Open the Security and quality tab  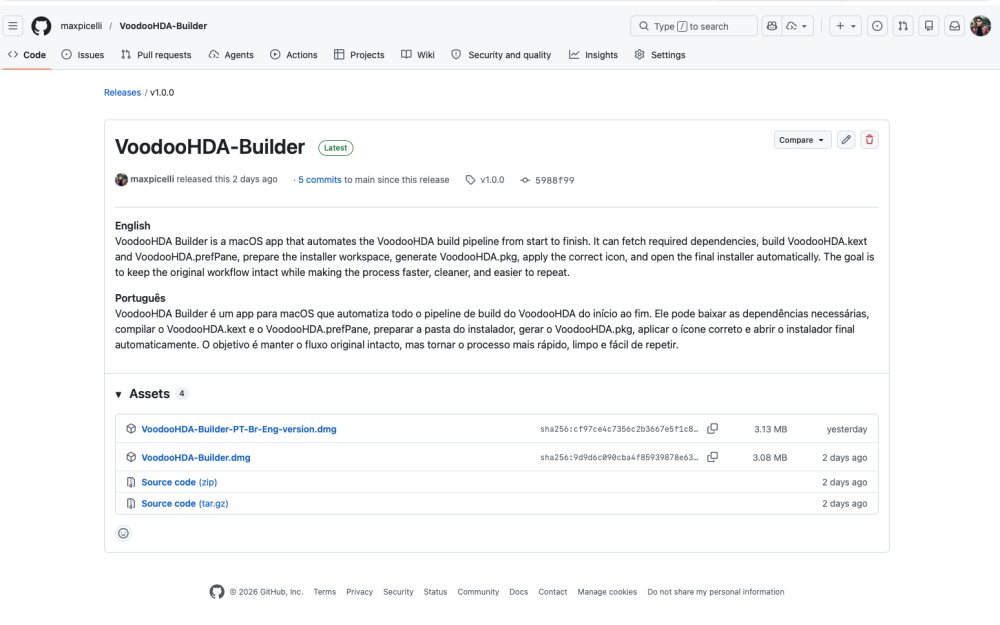pyautogui.click(x=501, y=55)
